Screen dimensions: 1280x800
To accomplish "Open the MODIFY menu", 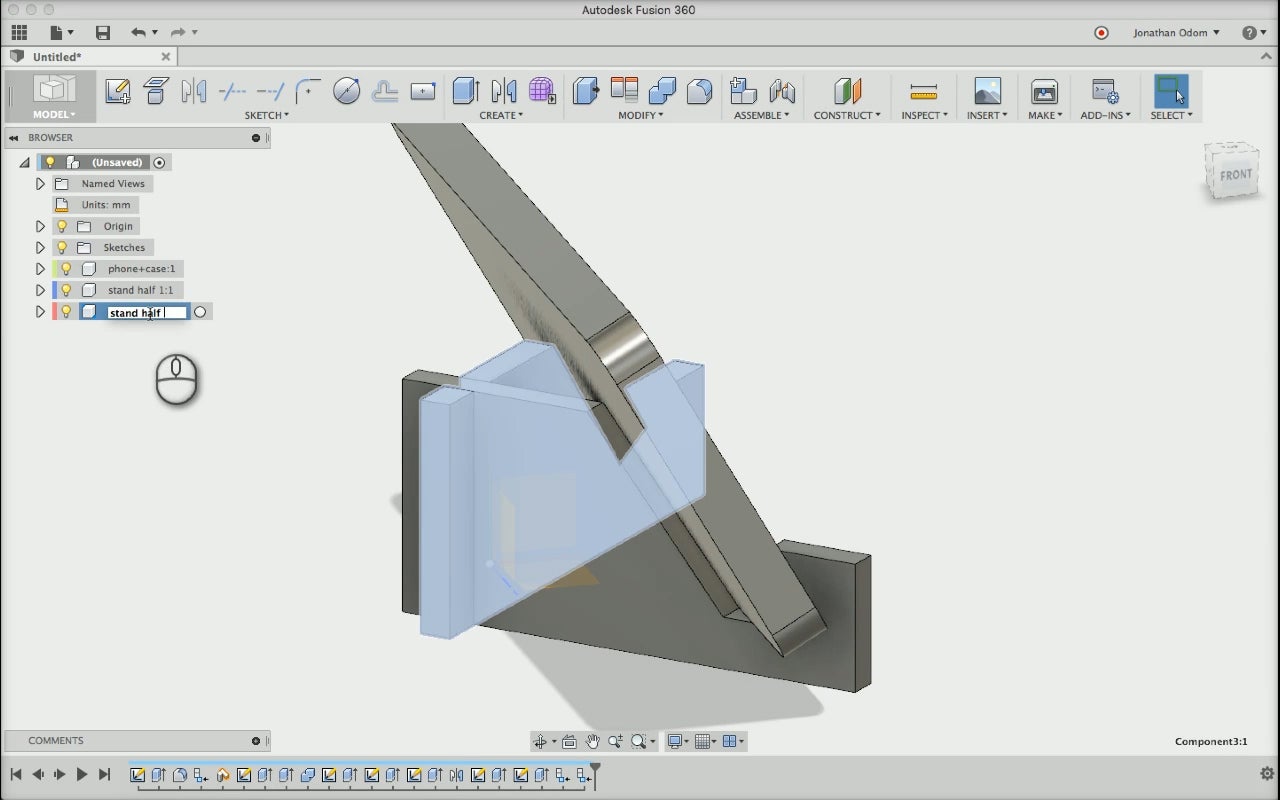I will click(640, 115).
